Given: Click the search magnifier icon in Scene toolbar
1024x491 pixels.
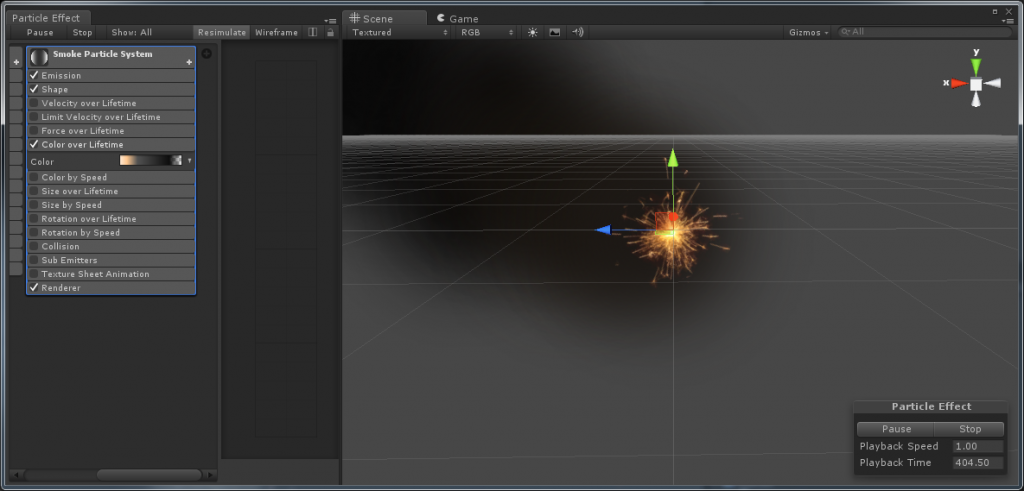Looking at the screenshot, I should (x=846, y=32).
